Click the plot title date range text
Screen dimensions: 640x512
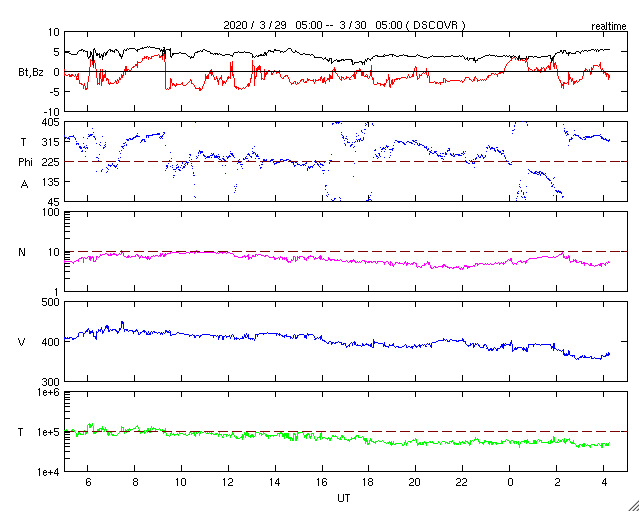[344, 25]
